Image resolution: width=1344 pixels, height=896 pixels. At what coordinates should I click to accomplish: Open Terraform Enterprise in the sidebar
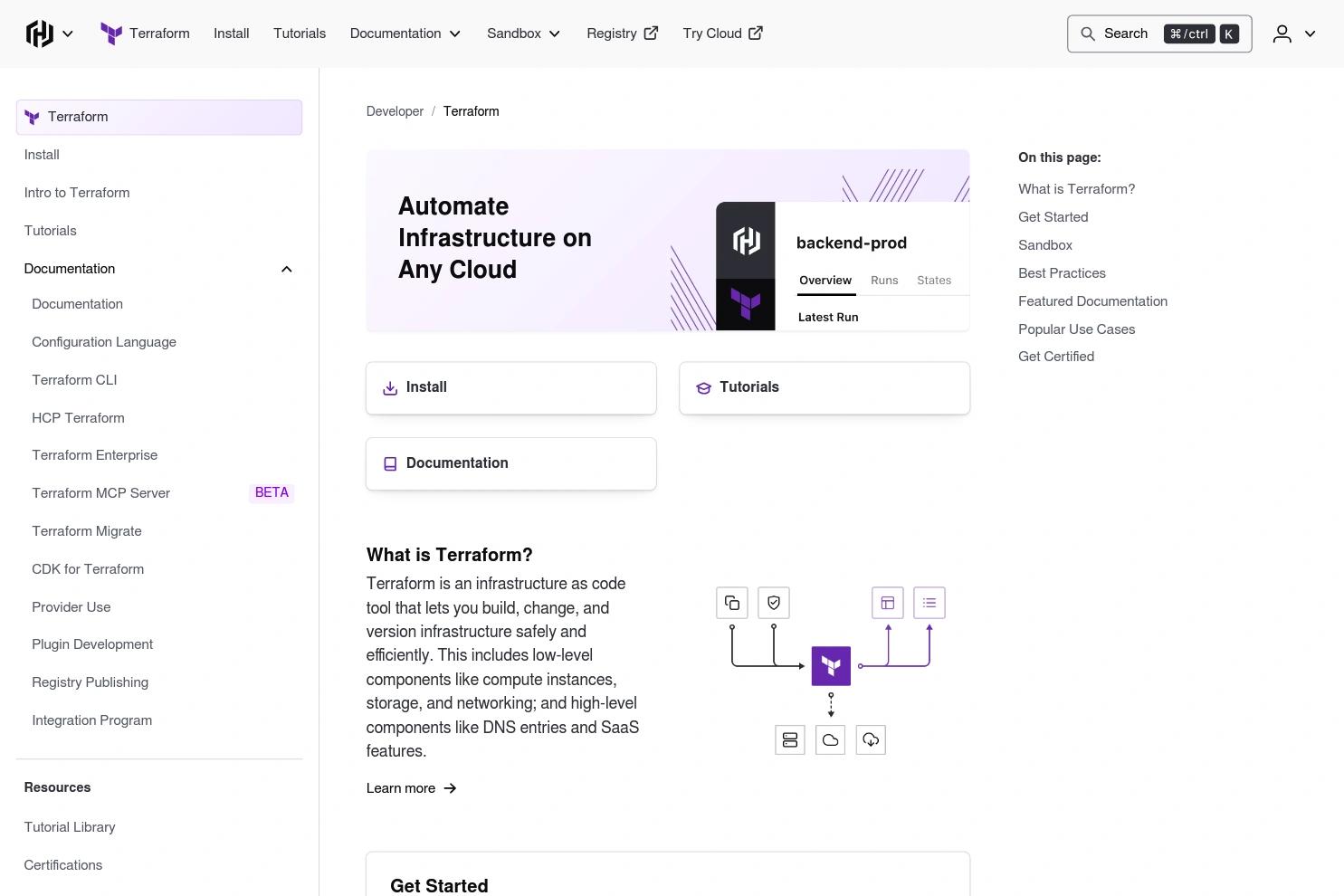point(95,455)
